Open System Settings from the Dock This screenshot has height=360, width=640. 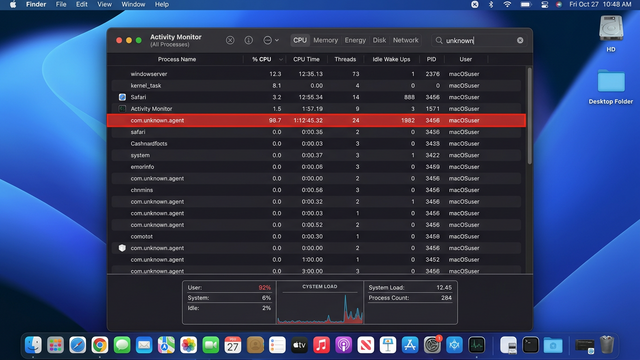click(x=432, y=345)
